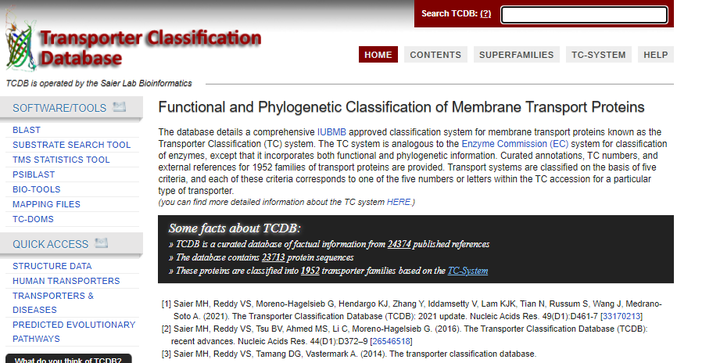Follow the Enzyme Commission (EC) link

515,144
